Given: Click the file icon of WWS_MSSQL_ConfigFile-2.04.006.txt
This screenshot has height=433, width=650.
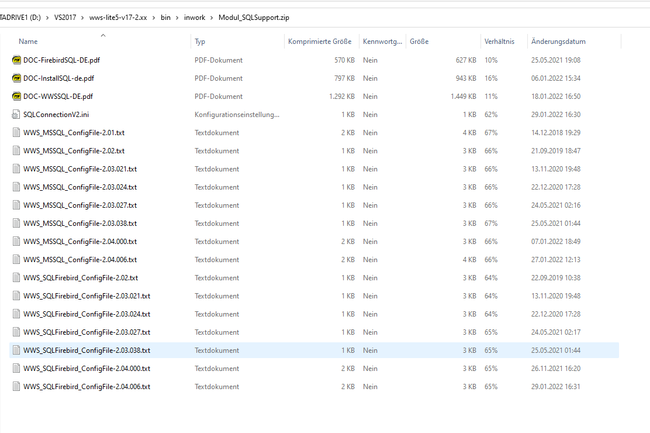Looking at the screenshot, I should point(16,260).
